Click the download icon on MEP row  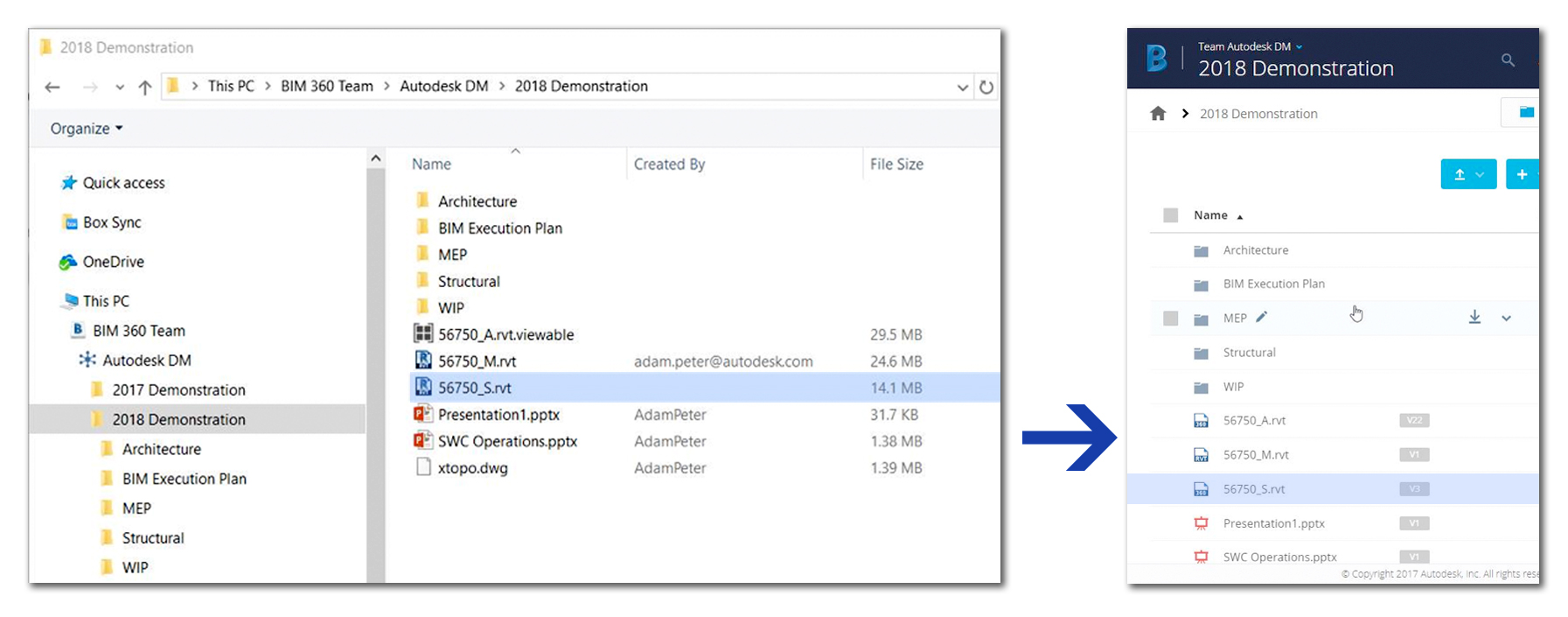(x=1474, y=318)
